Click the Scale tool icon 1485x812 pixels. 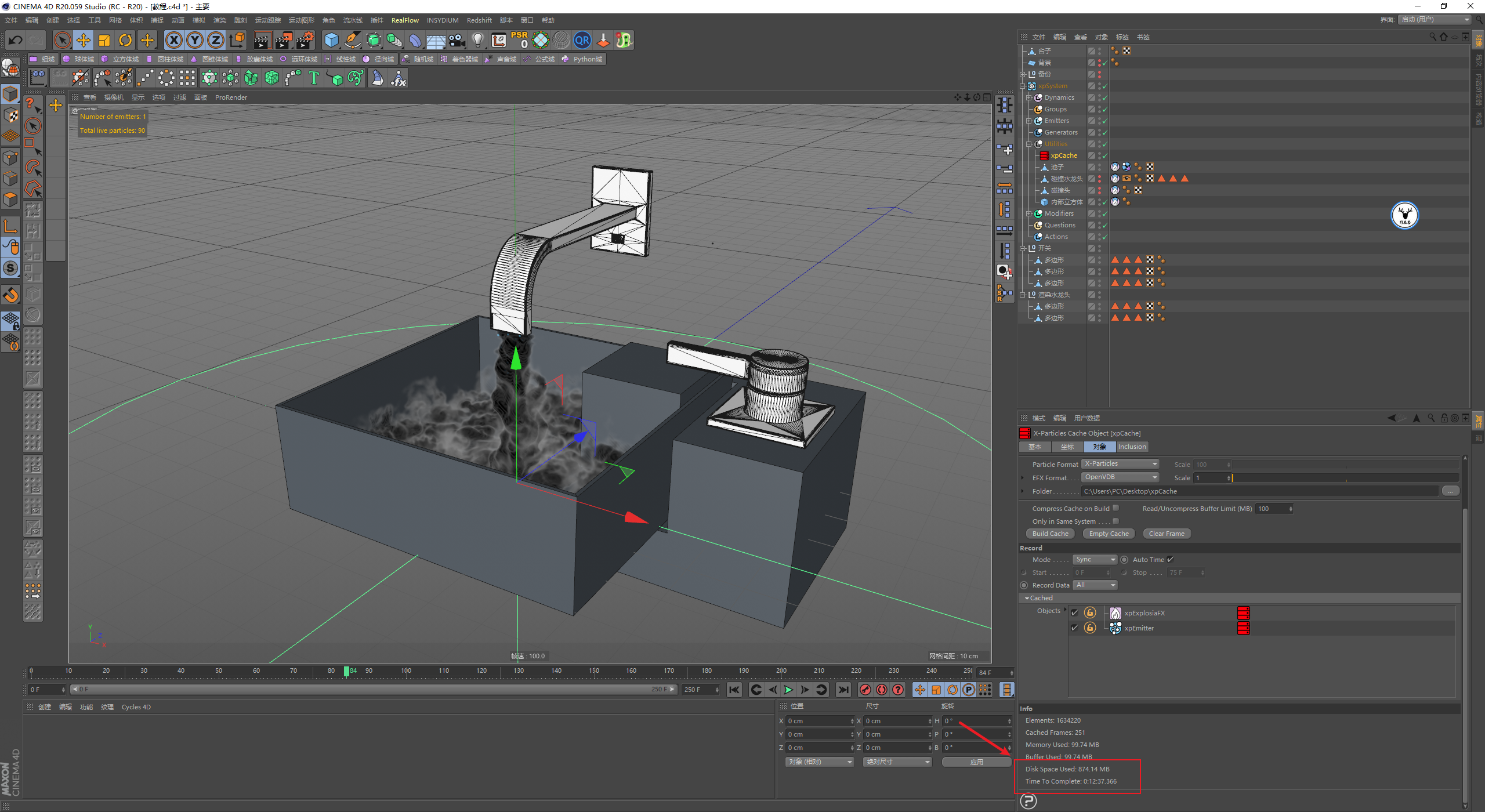coord(104,40)
